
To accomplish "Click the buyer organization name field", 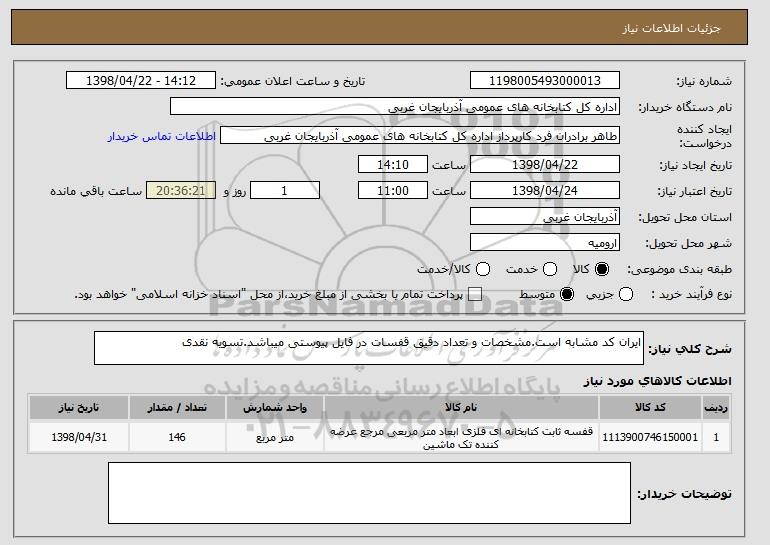I will pos(395,107).
